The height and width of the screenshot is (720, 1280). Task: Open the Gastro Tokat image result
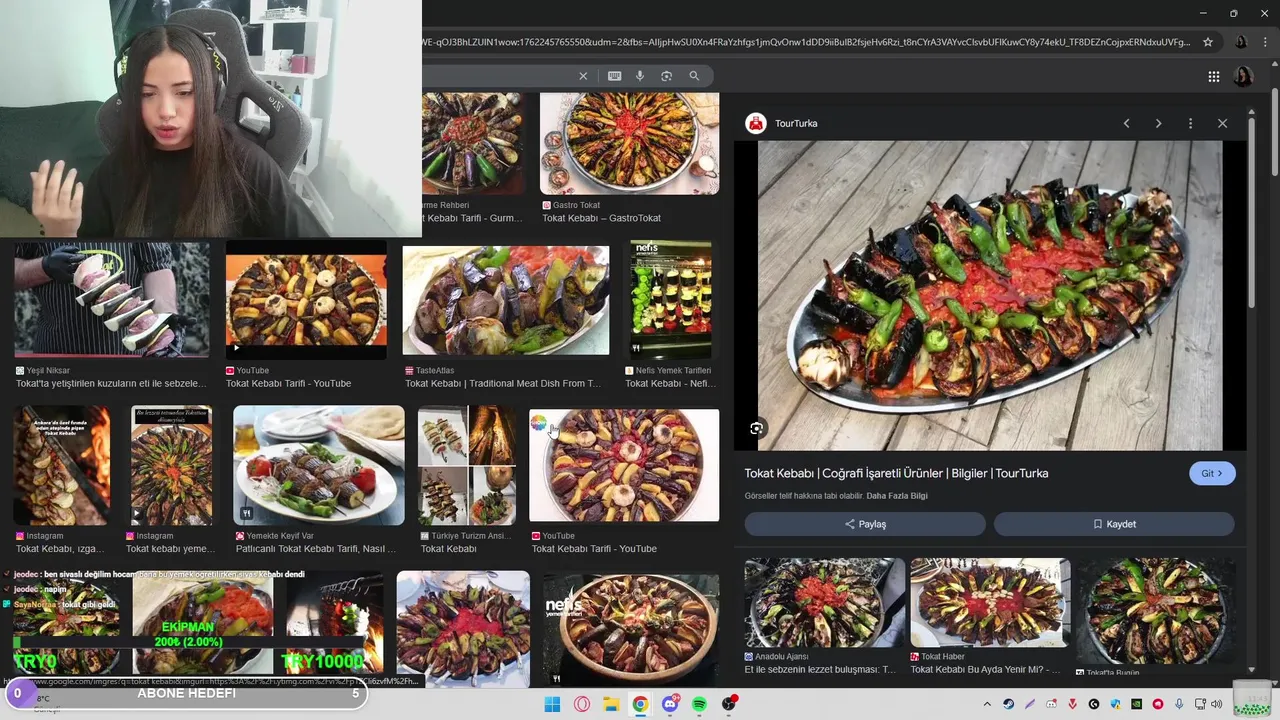pos(629,144)
